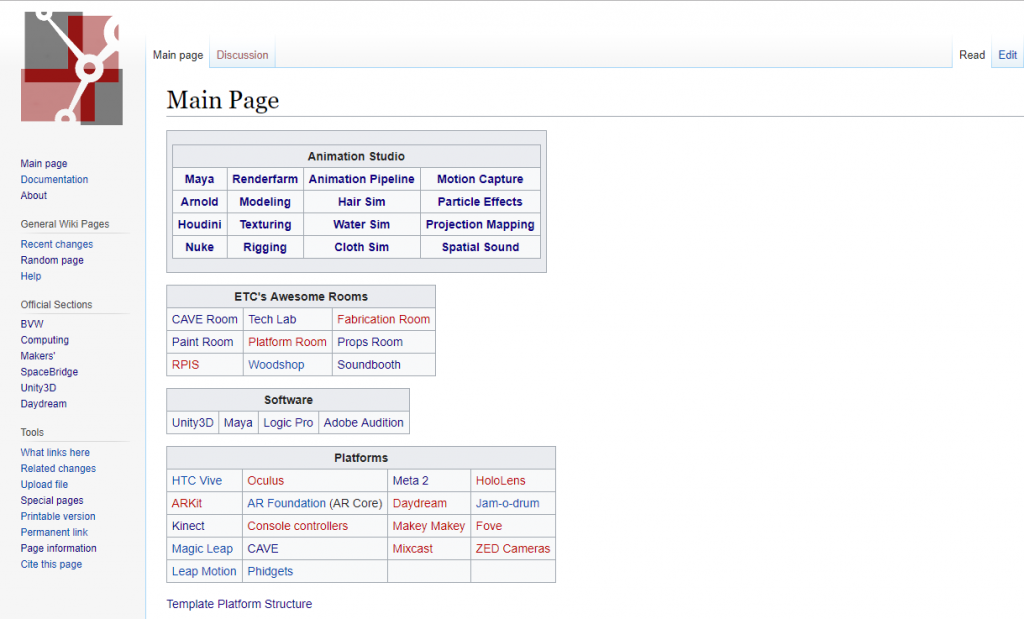The height and width of the screenshot is (619, 1024).
Task: Click the RPIS link
Action: click(x=185, y=365)
